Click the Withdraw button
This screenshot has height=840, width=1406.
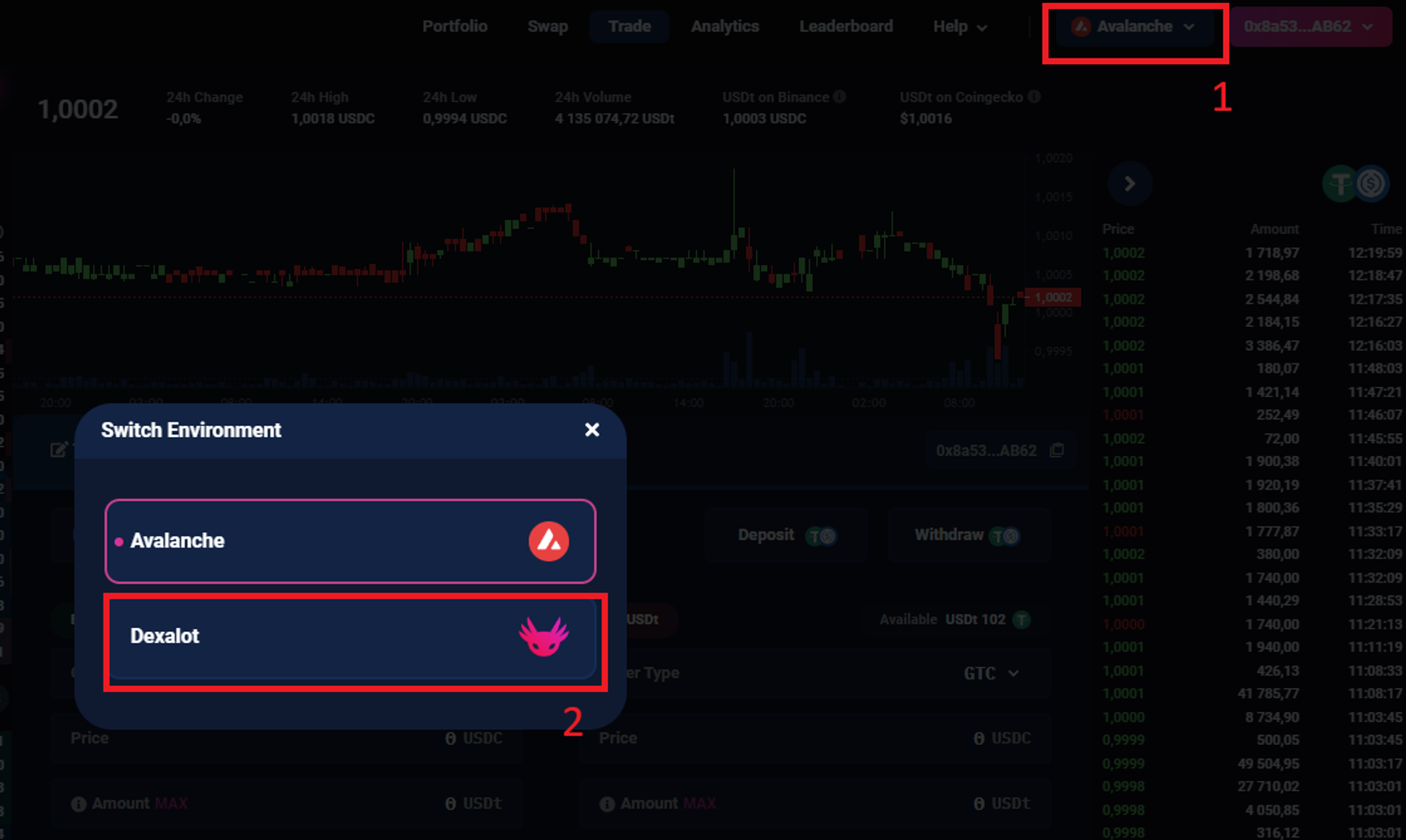pyautogui.click(x=967, y=536)
